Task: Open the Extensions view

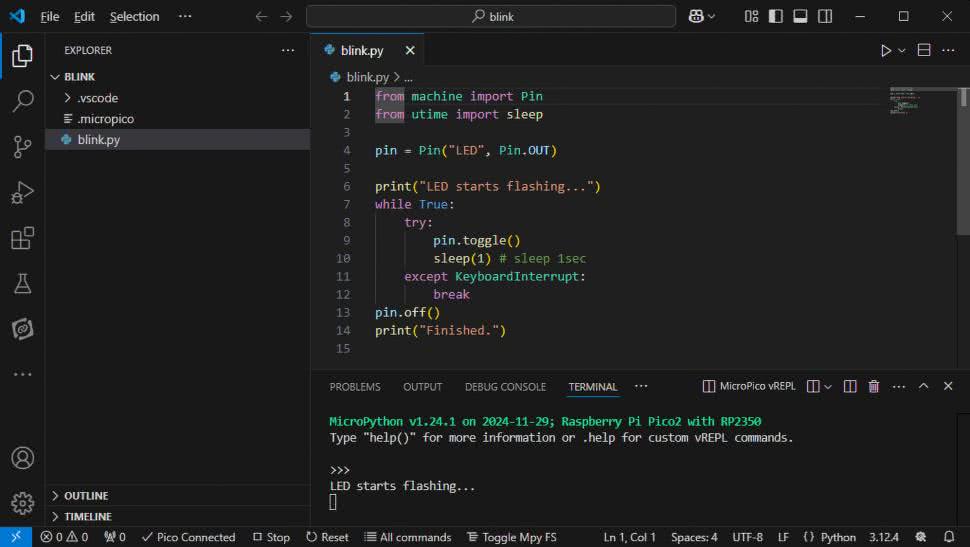Action: (22, 238)
